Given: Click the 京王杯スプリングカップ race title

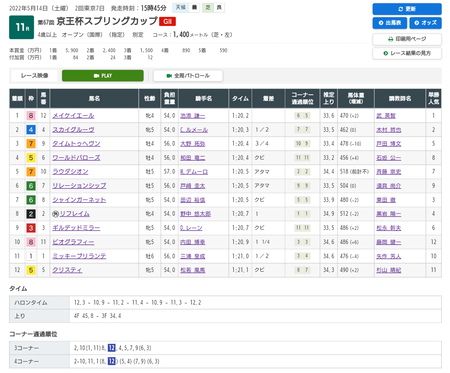Looking at the screenshot, I should [x=107, y=21].
